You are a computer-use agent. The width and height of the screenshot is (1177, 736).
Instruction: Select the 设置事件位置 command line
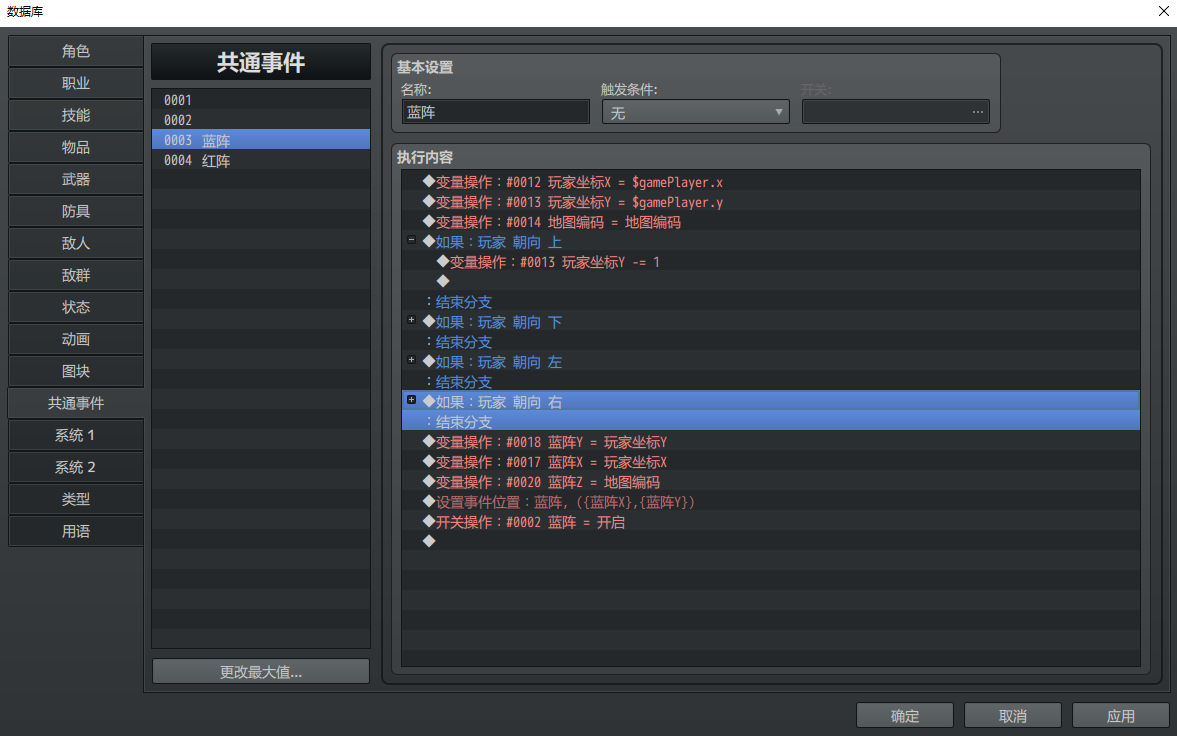click(771, 502)
